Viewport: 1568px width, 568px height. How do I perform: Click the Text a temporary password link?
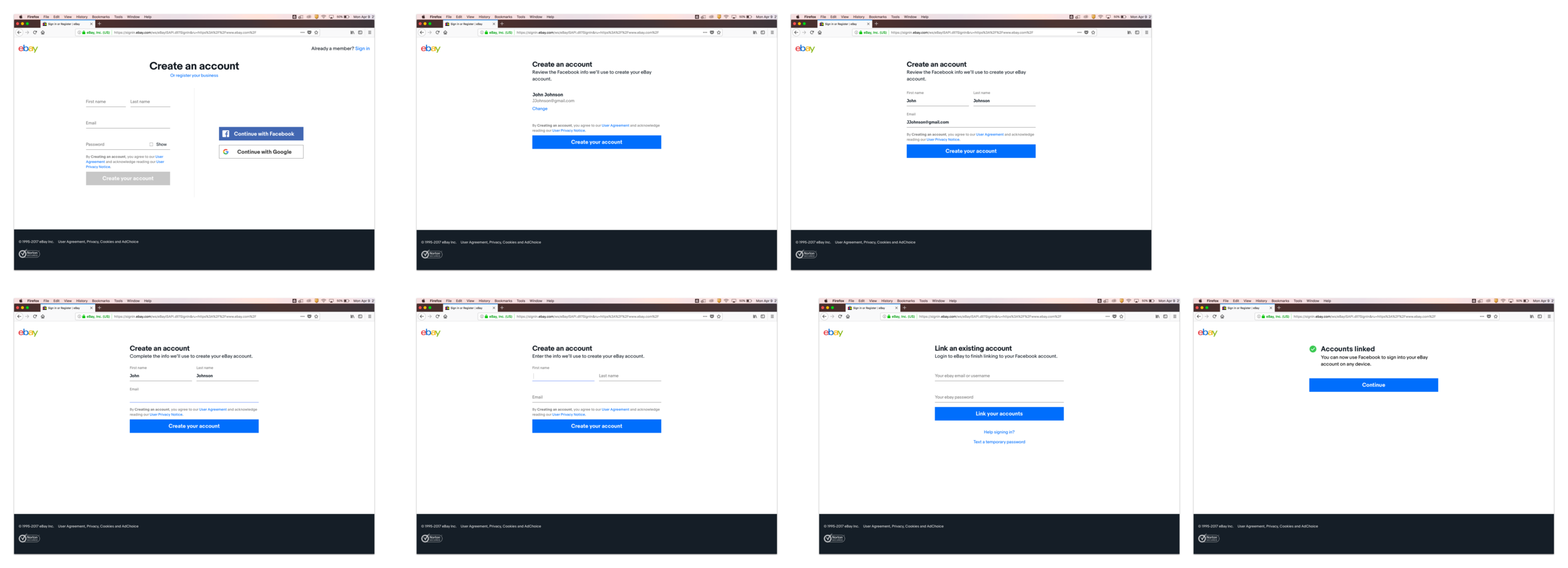tap(999, 442)
